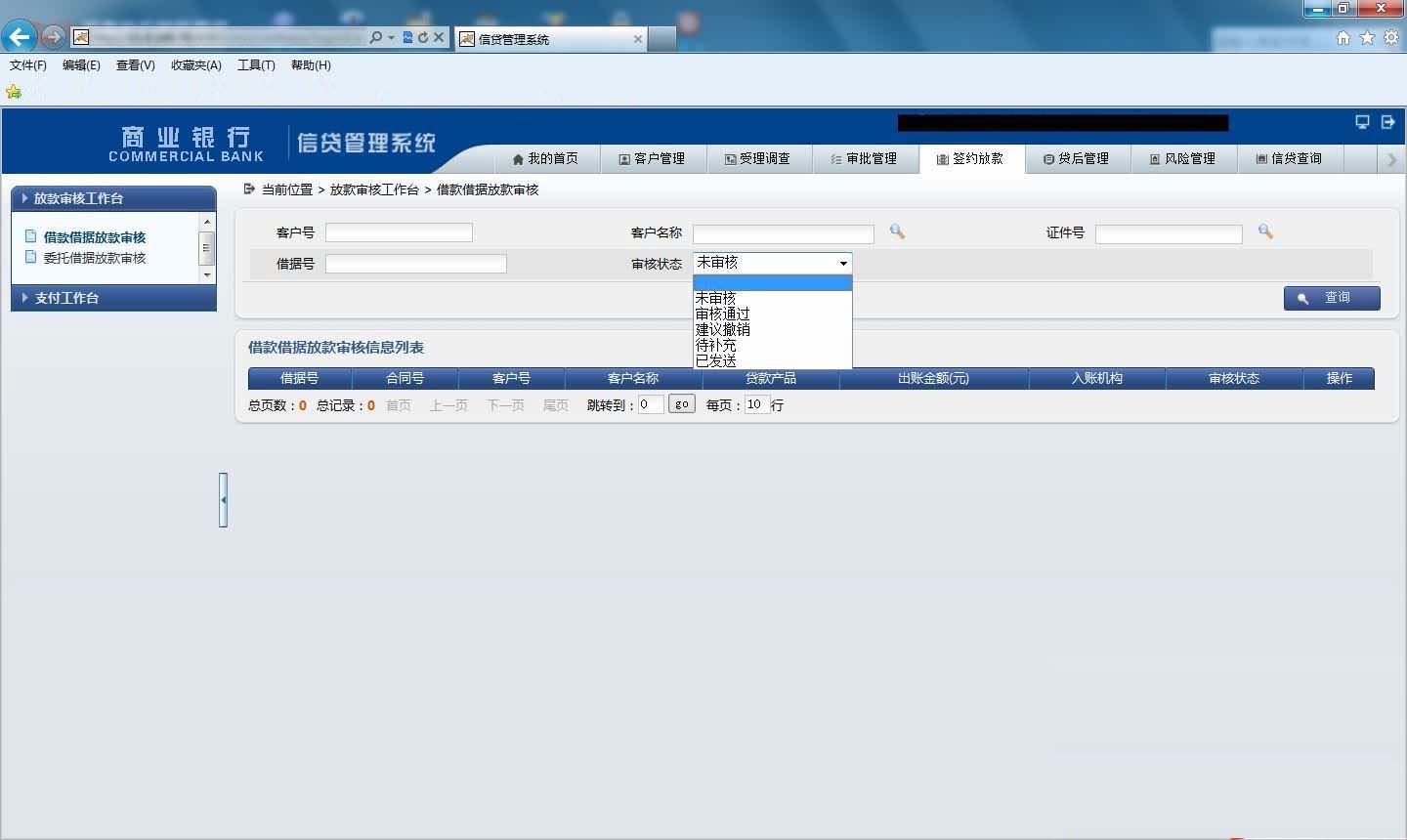Select 已发送 from the dropdown list

pos(773,360)
